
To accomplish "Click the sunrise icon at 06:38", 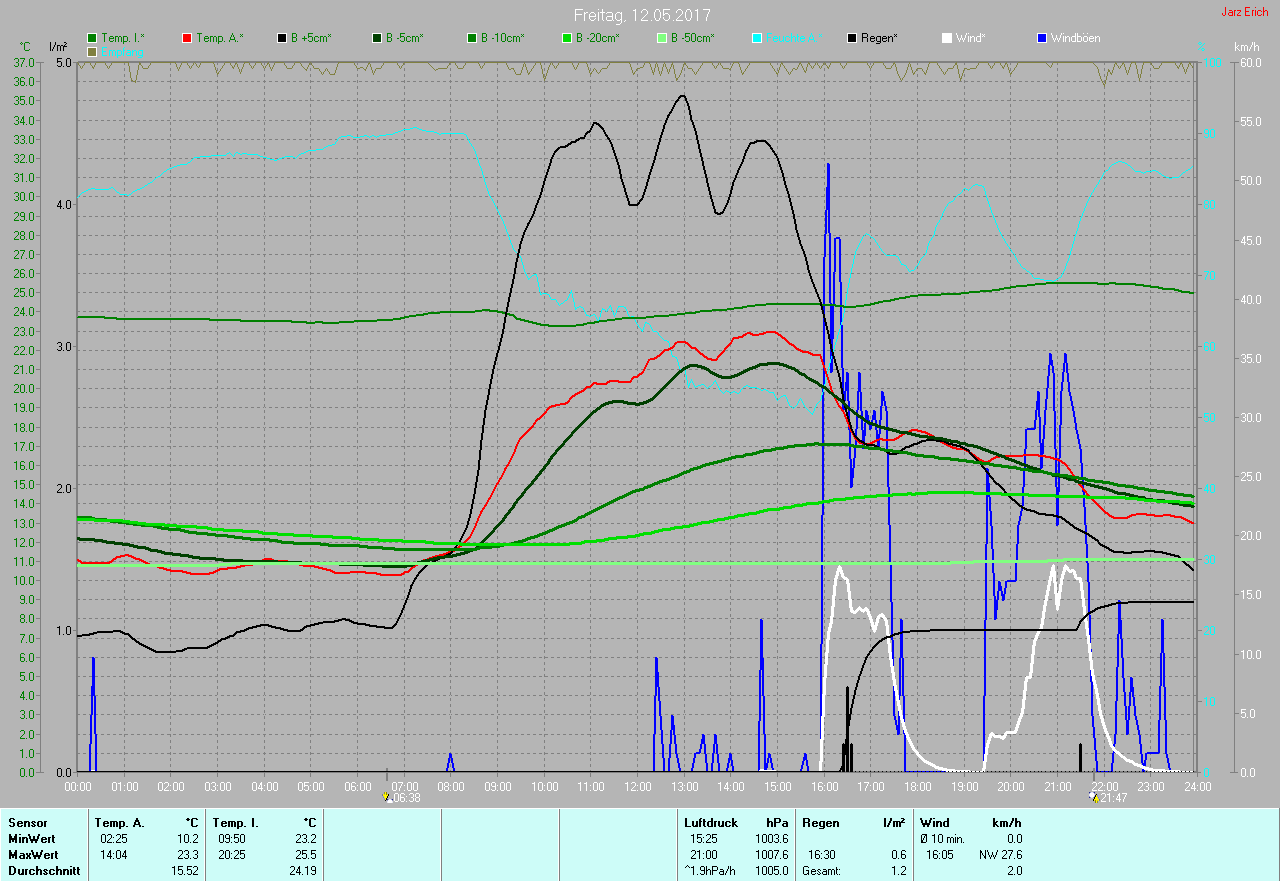I will point(387,798).
